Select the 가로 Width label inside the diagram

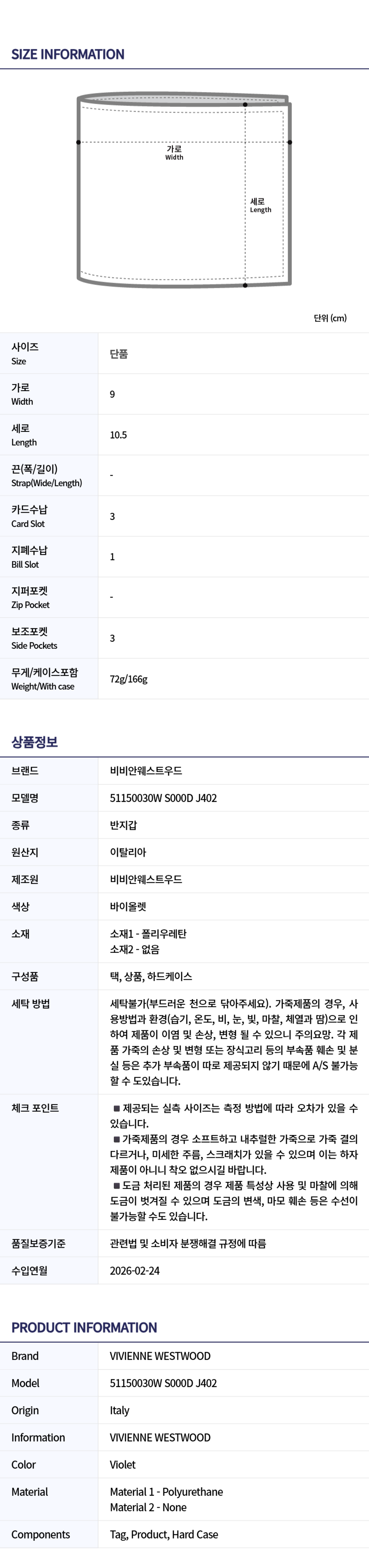[x=174, y=152]
